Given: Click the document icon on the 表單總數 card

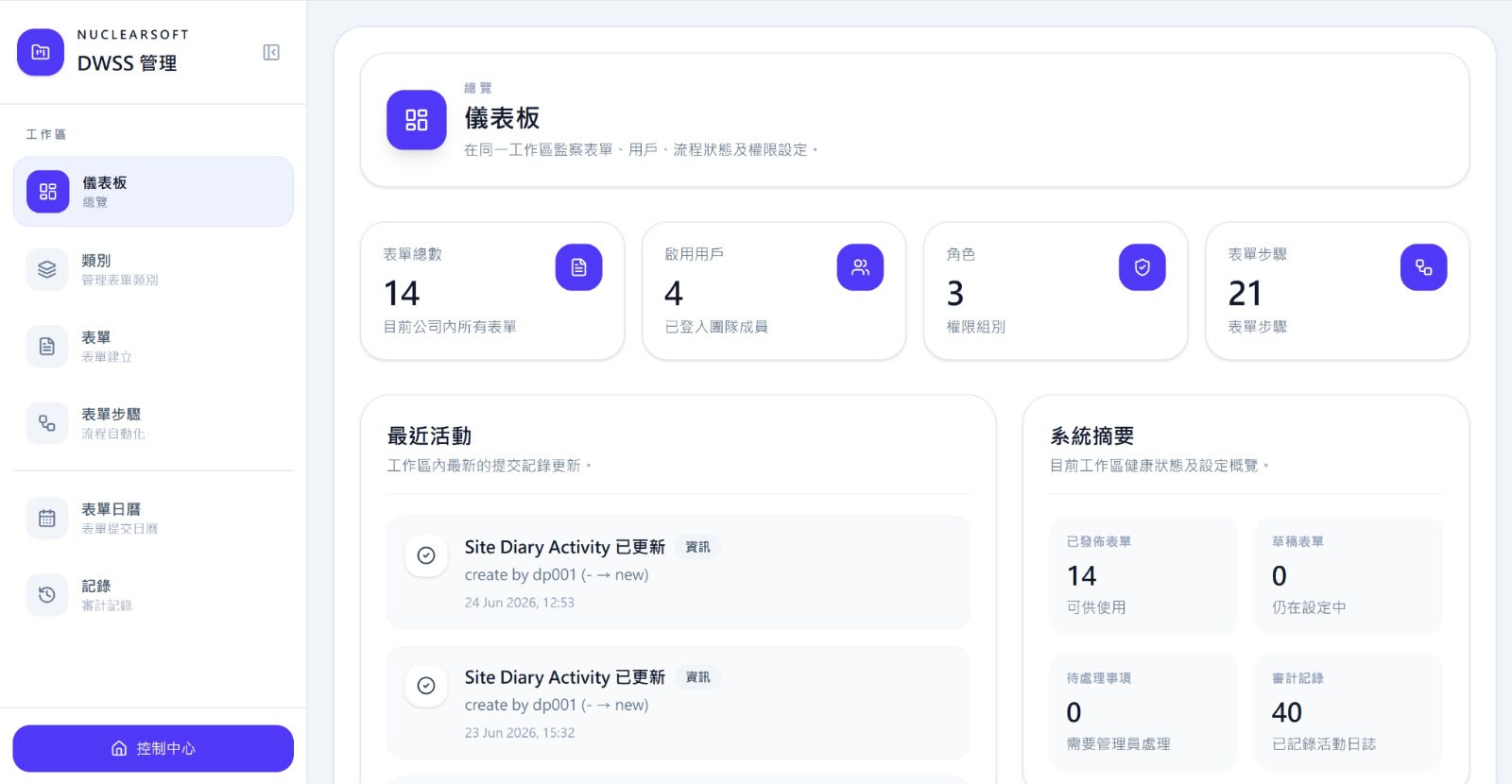Looking at the screenshot, I should [x=578, y=267].
